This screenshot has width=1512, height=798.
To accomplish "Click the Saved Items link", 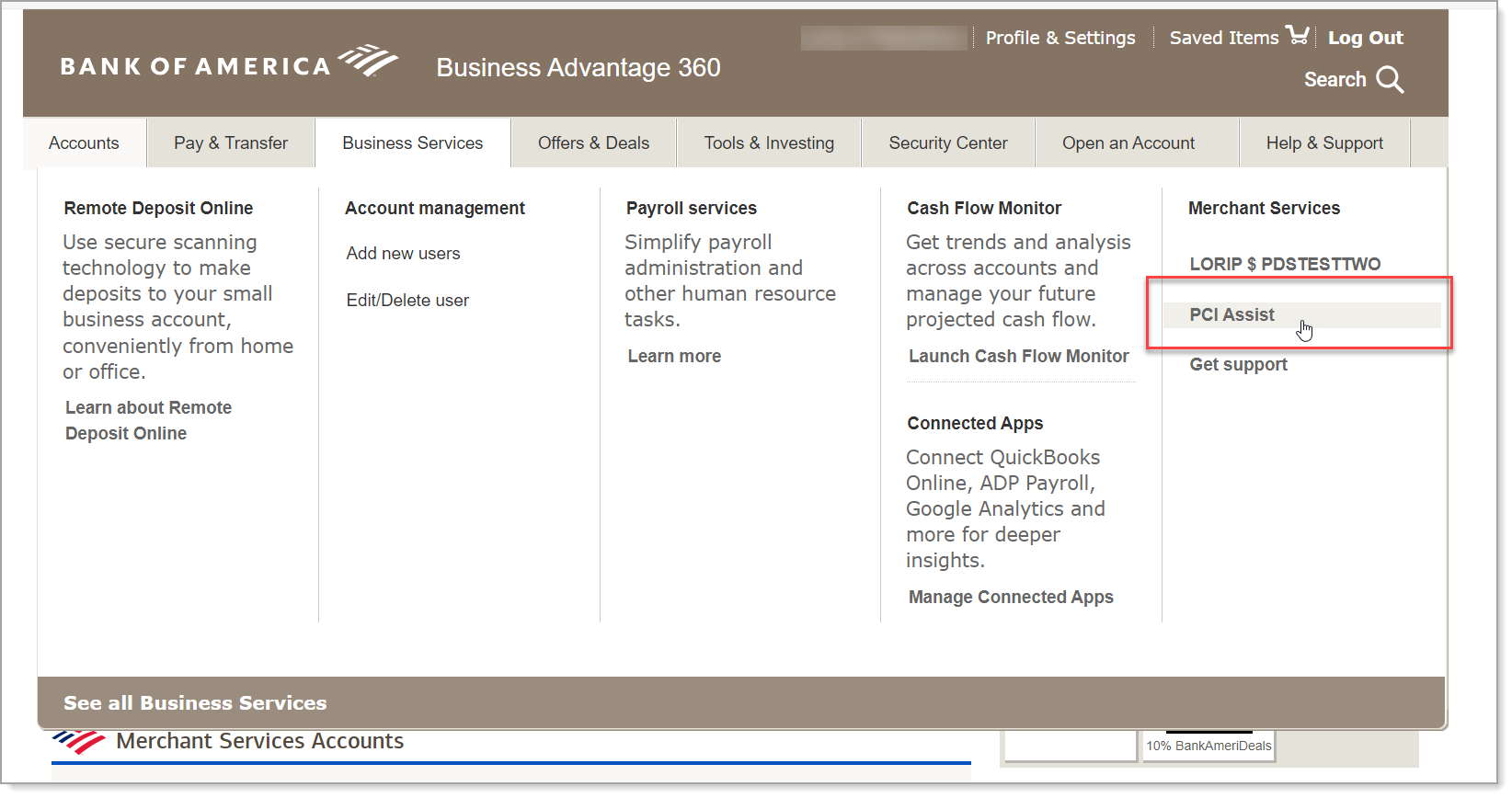I will tap(1224, 38).
